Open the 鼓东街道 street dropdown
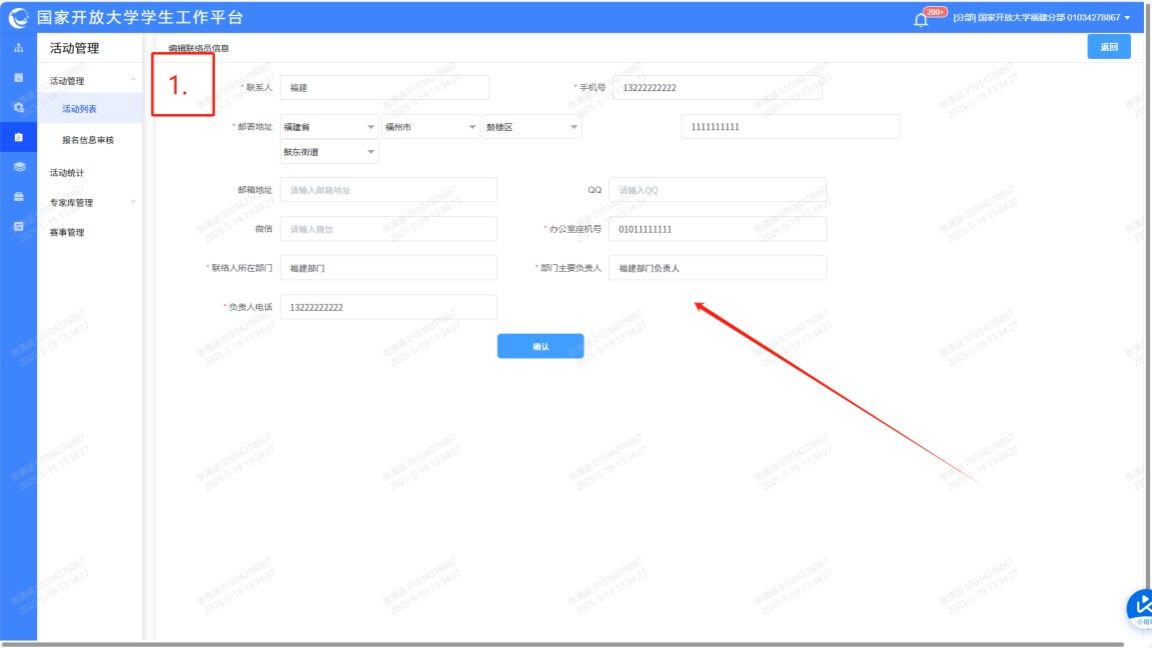Viewport: 1152px width, 648px height. (329, 152)
